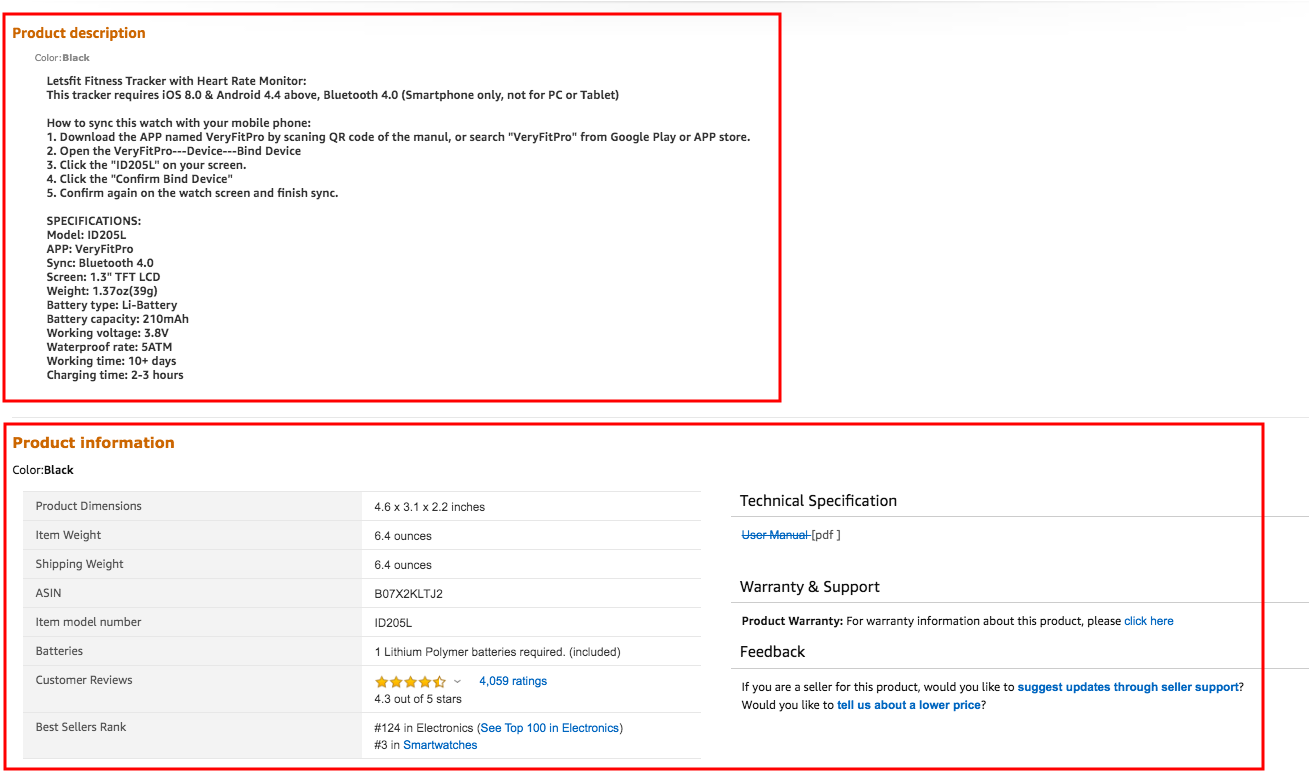Select the model number ID205L
Screen dimensions: 1309x779
(395, 622)
